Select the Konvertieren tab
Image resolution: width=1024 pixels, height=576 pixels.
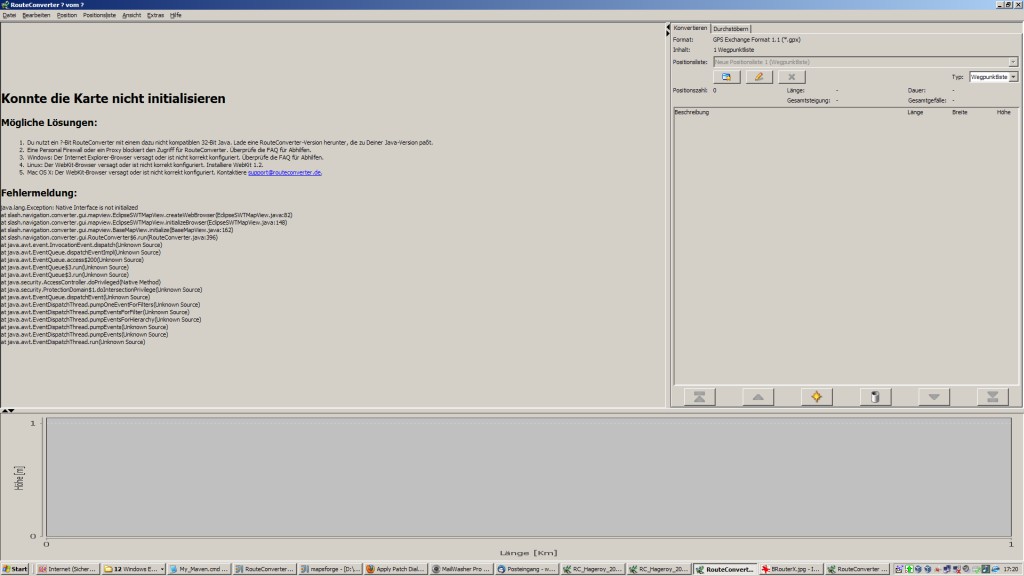(x=691, y=28)
